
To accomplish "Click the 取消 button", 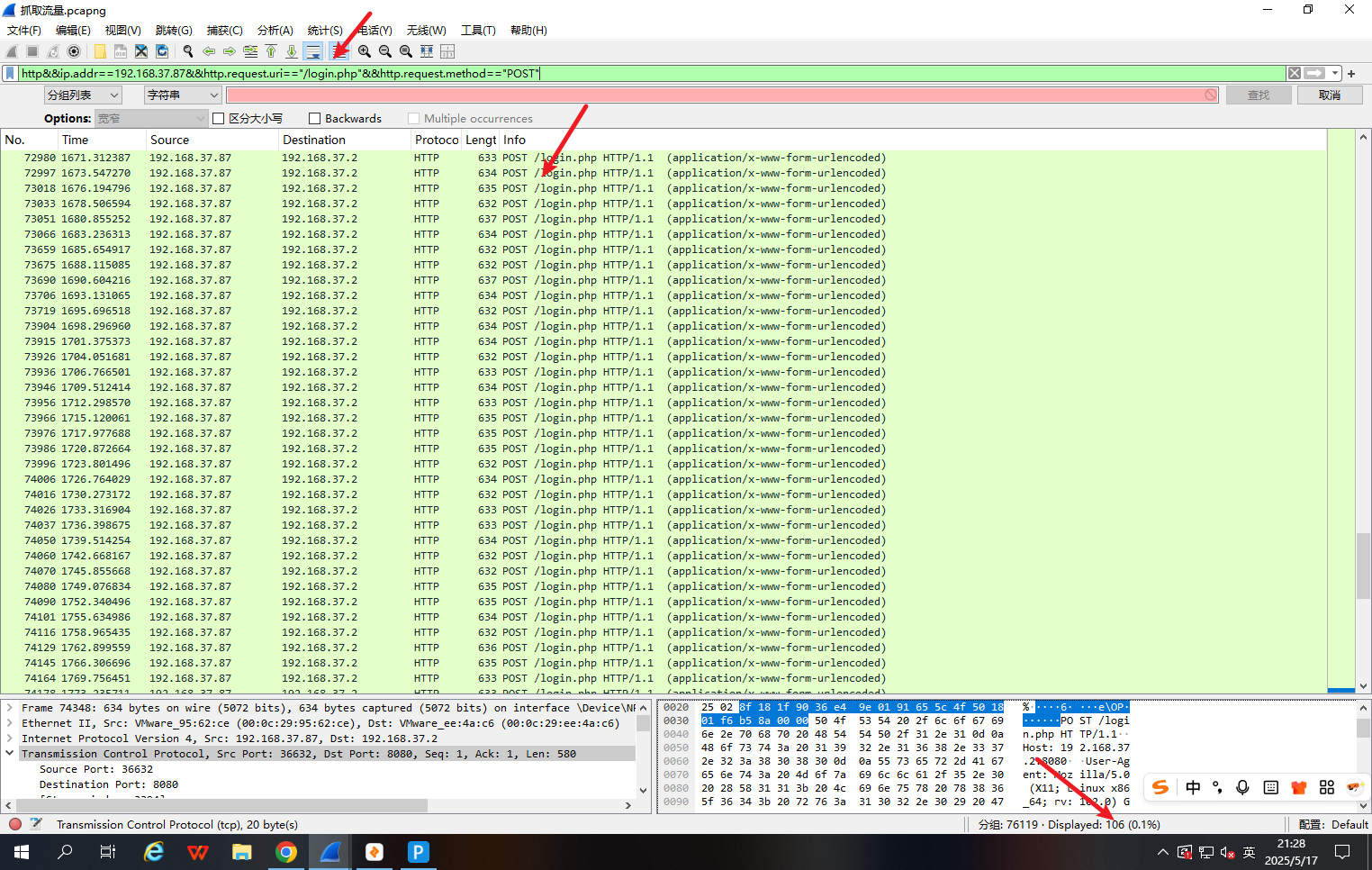I will (x=1329, y=95).
